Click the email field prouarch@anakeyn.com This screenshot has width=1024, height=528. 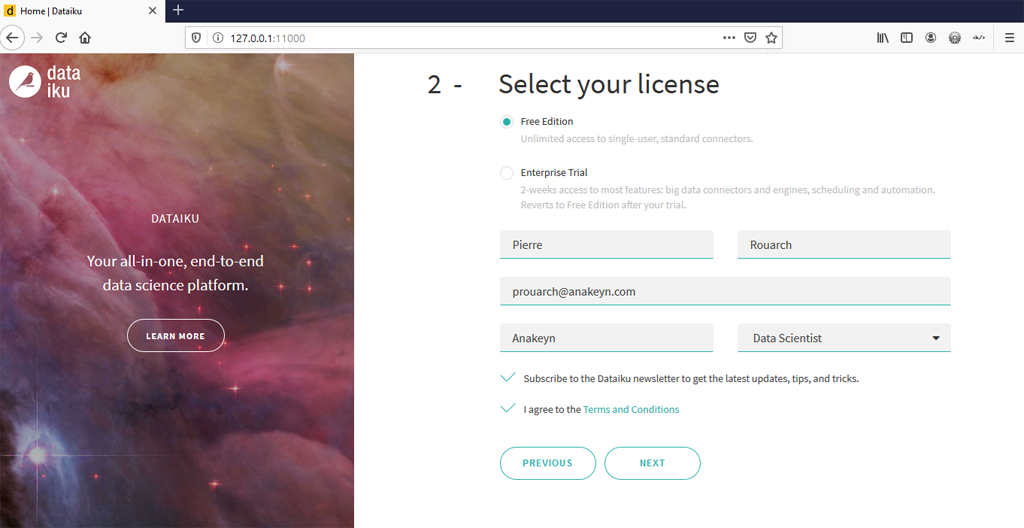point(726,291)
